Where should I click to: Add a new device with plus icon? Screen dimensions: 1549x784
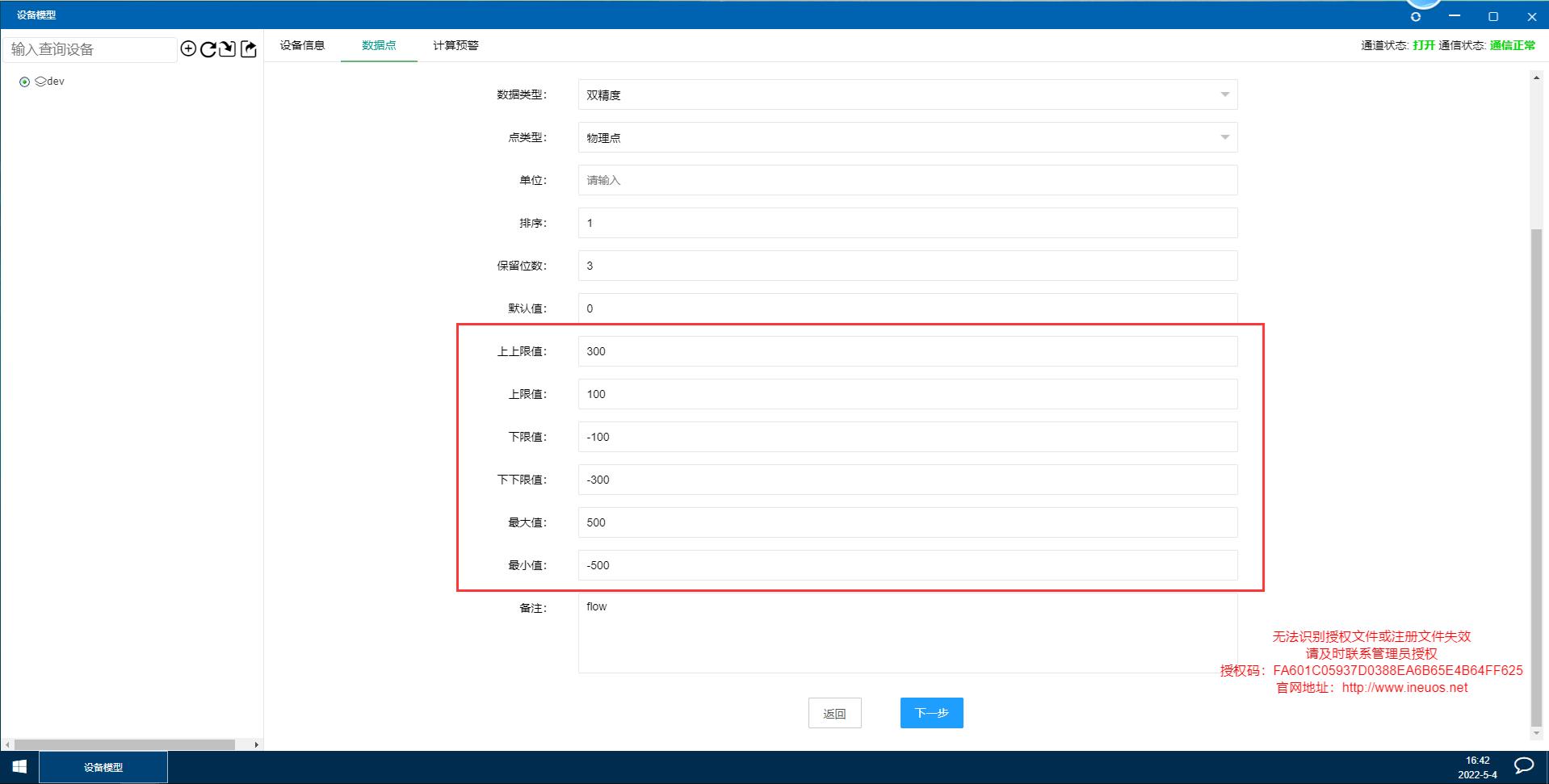point(188,49)
